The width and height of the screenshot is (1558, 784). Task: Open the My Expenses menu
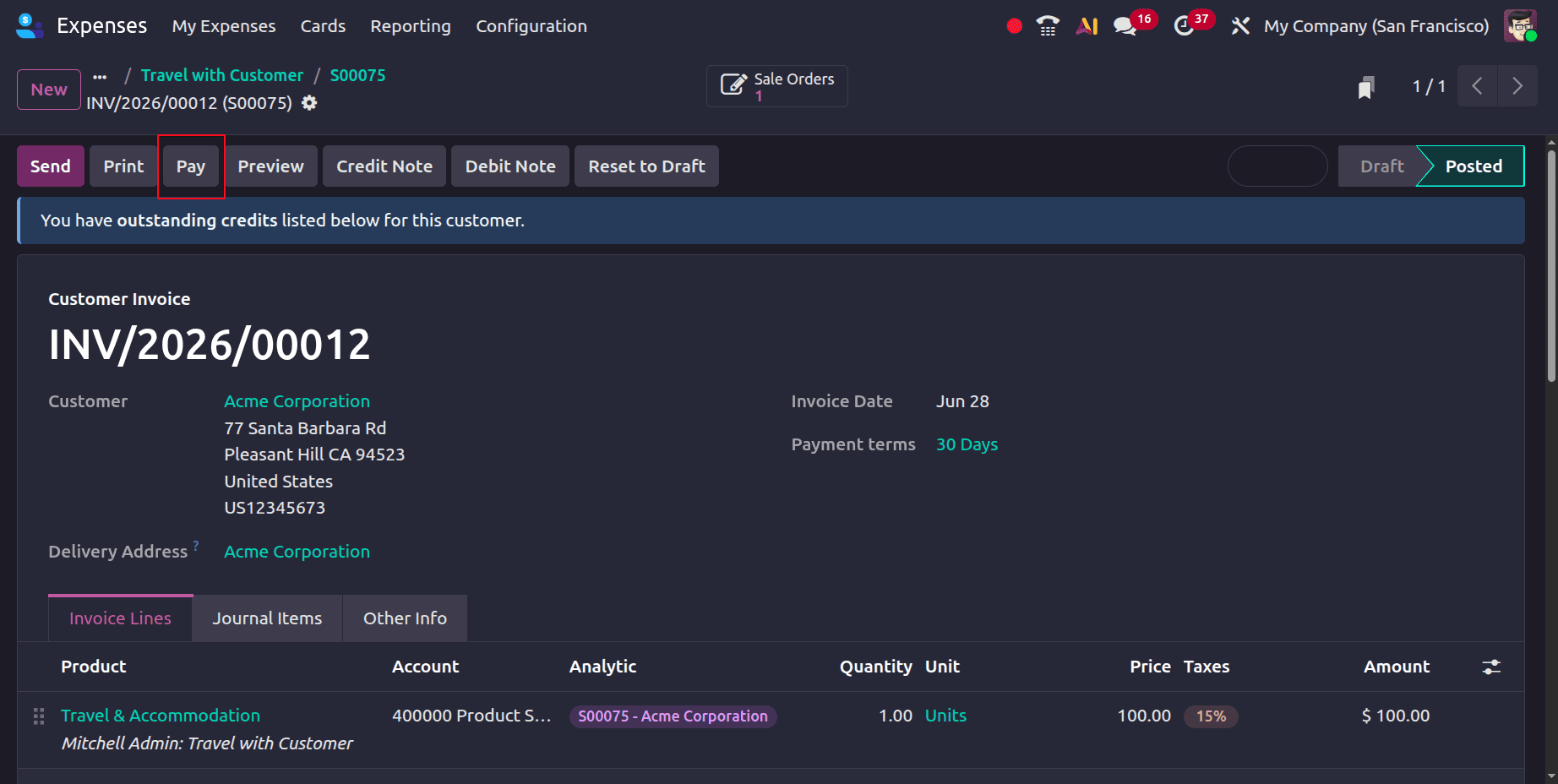tap(224, 26)
